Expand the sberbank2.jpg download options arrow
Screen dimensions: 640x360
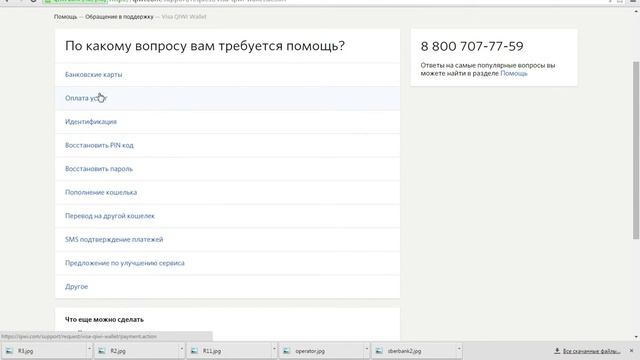point(459,349)
